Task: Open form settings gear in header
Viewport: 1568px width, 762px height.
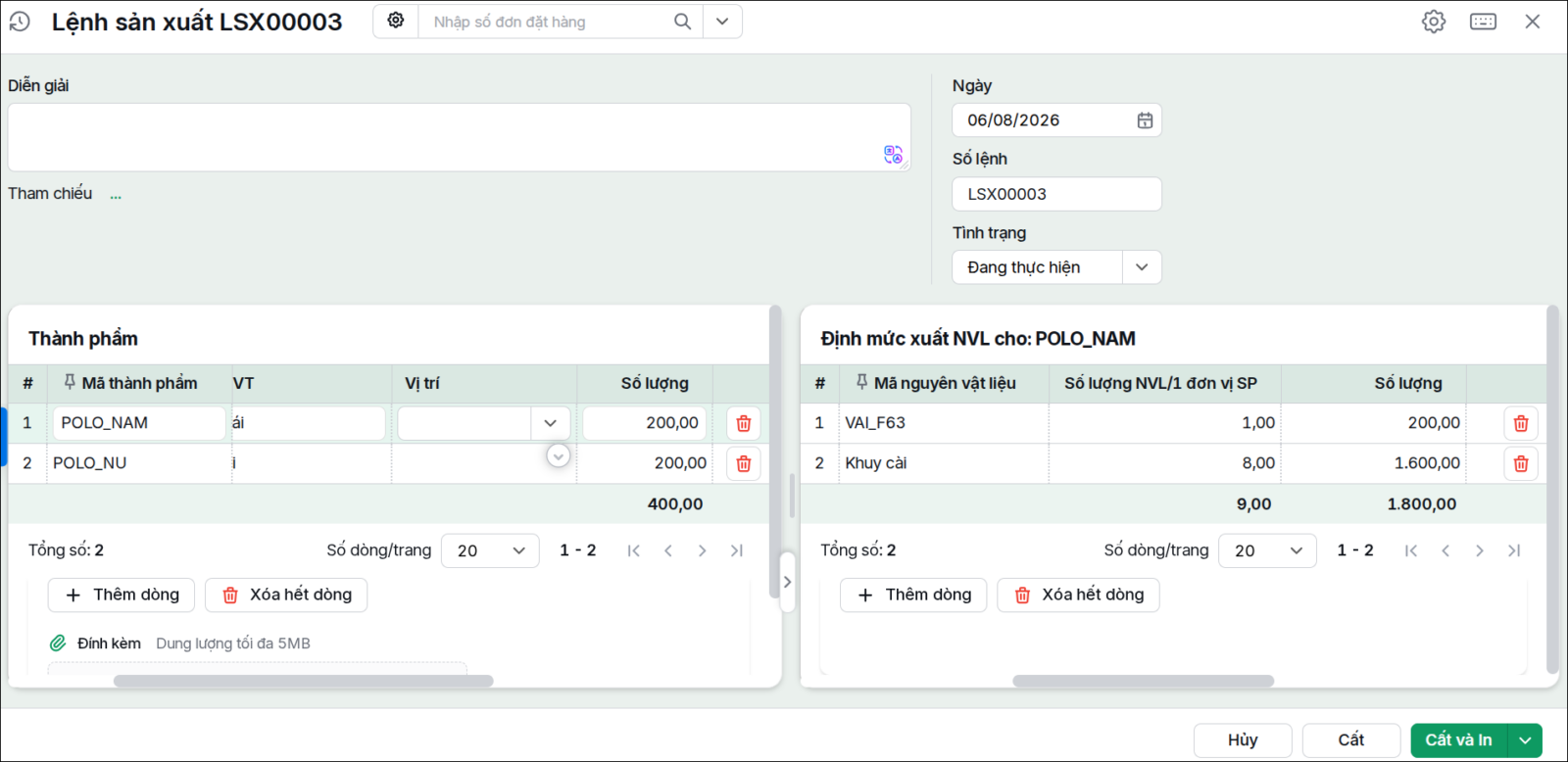Action: coord(1434,22)
